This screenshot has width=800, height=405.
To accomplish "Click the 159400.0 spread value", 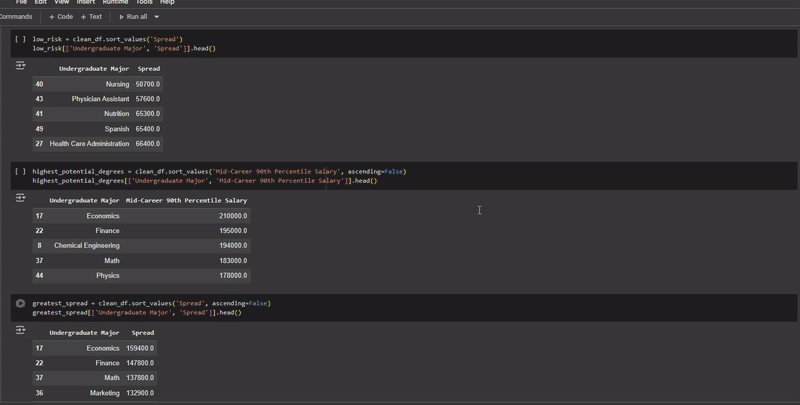I will tap(140, 348).
